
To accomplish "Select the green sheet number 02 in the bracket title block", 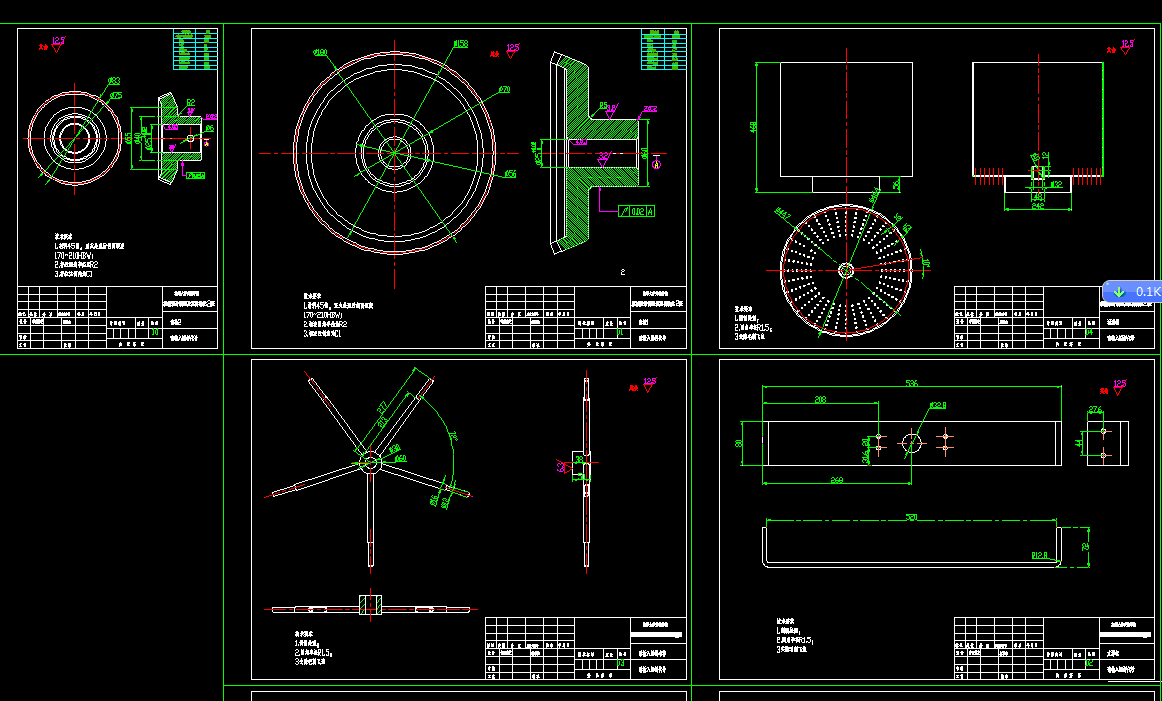I will 1089,664.
